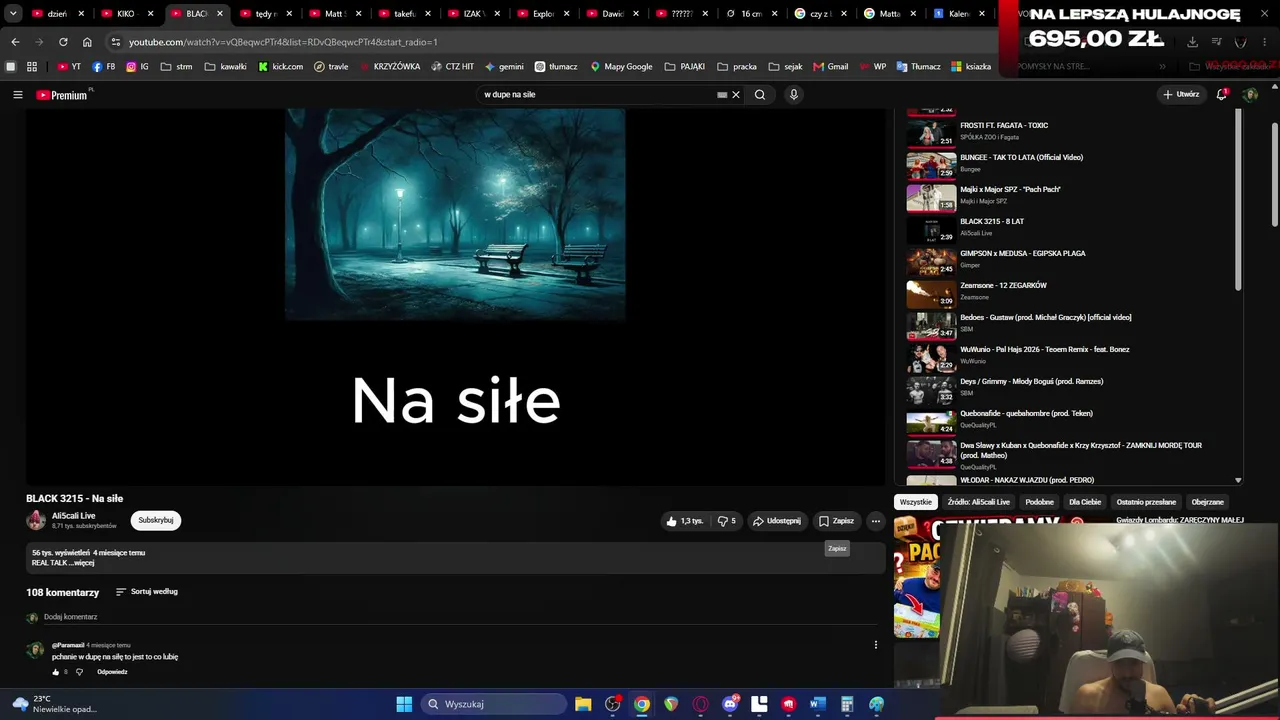Expand Chrome tab search dropdown
1280x720 pixels.
point(13,14)
